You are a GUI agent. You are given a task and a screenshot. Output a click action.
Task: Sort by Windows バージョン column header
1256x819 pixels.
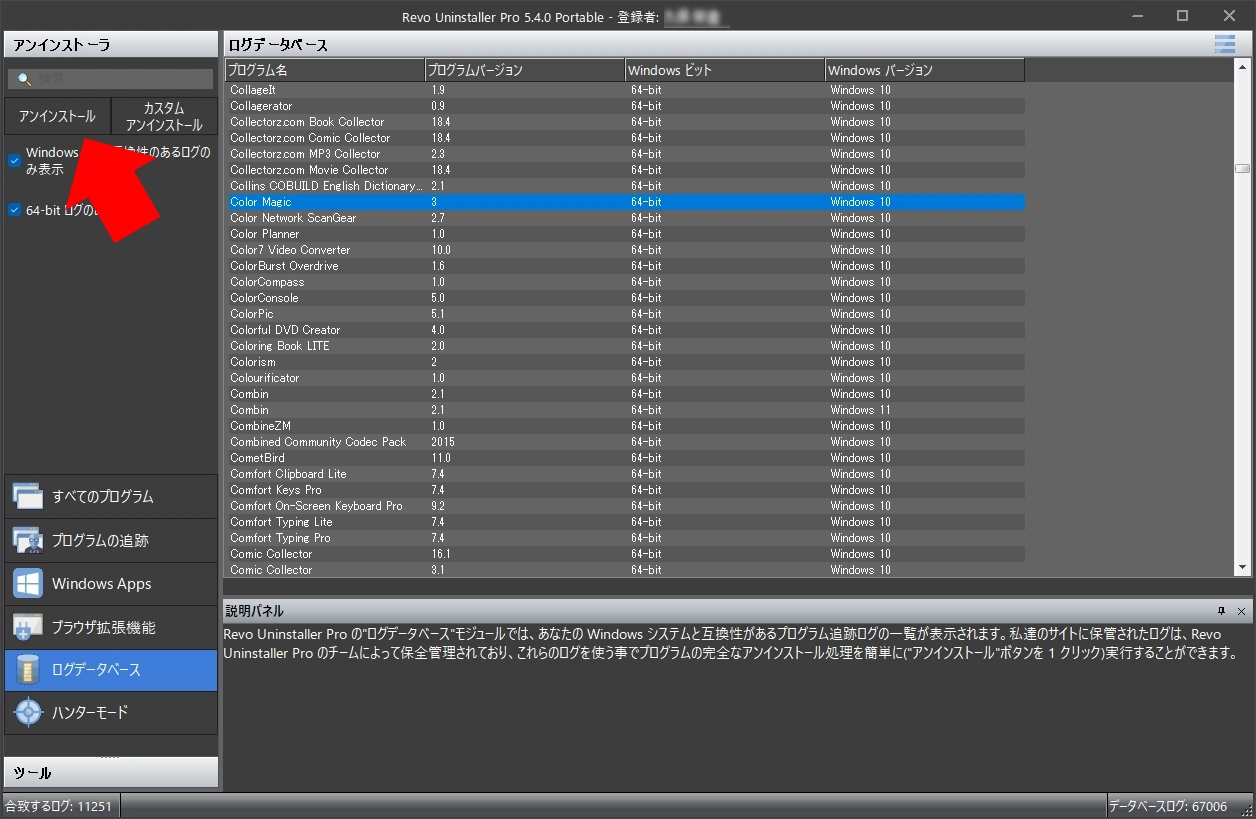(925, 70)
